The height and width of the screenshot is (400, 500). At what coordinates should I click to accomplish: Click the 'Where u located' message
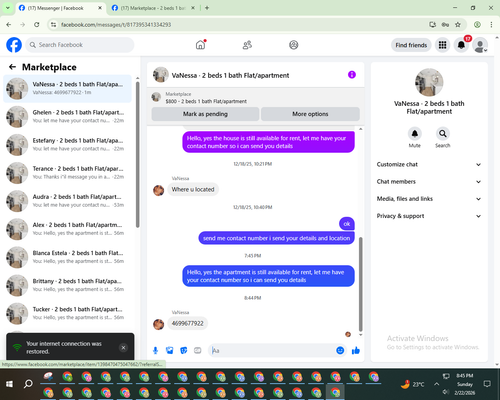coord(193,189)
